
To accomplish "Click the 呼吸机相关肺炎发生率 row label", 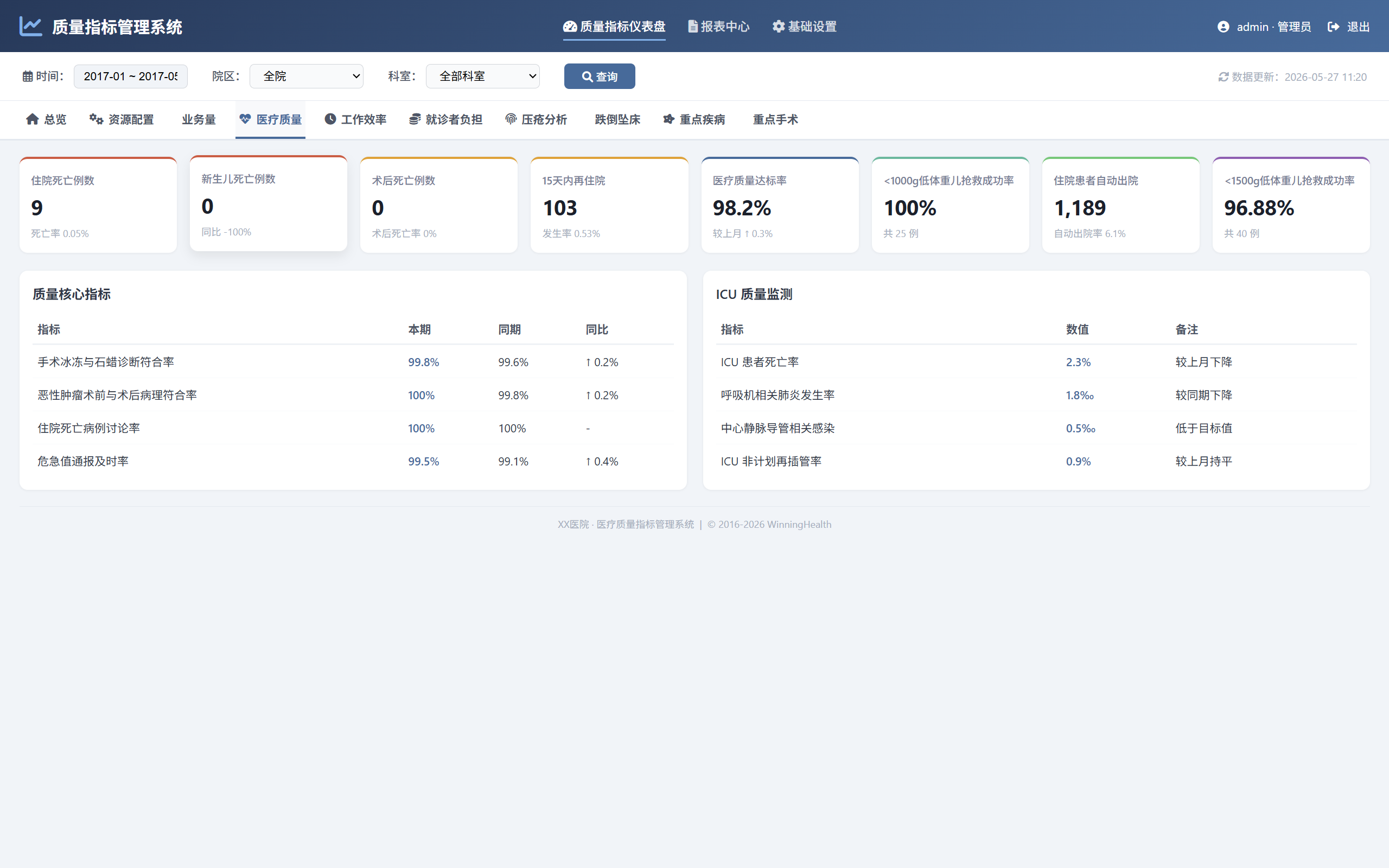I will [x=778, y=395].
